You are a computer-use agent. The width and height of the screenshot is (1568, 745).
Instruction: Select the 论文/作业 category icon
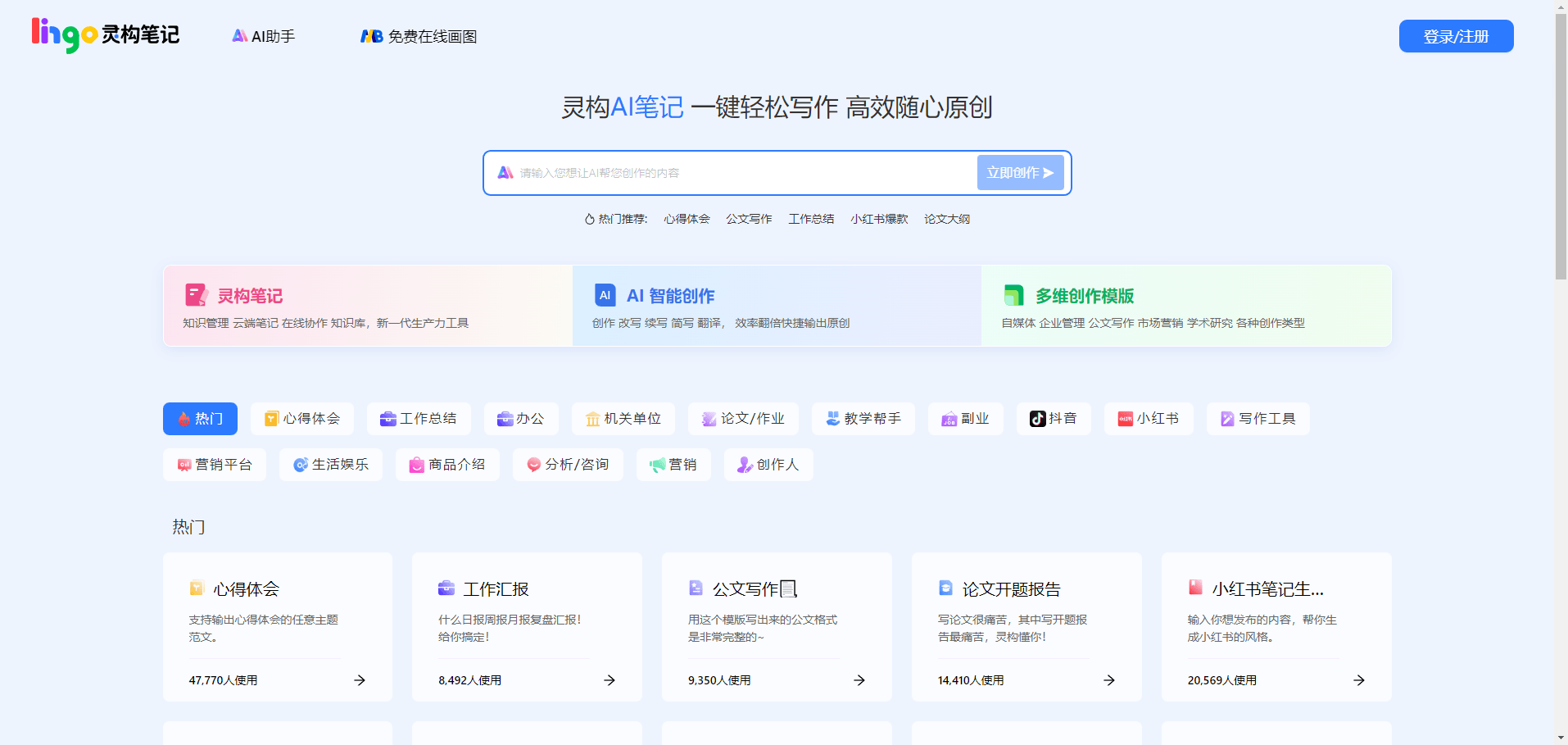pyautogui.click(x=708, y=419)
